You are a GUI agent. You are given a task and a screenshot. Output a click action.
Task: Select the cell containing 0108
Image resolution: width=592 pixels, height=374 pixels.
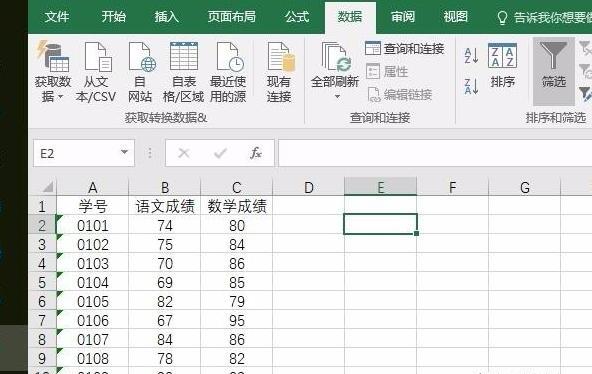coord(92,358)
